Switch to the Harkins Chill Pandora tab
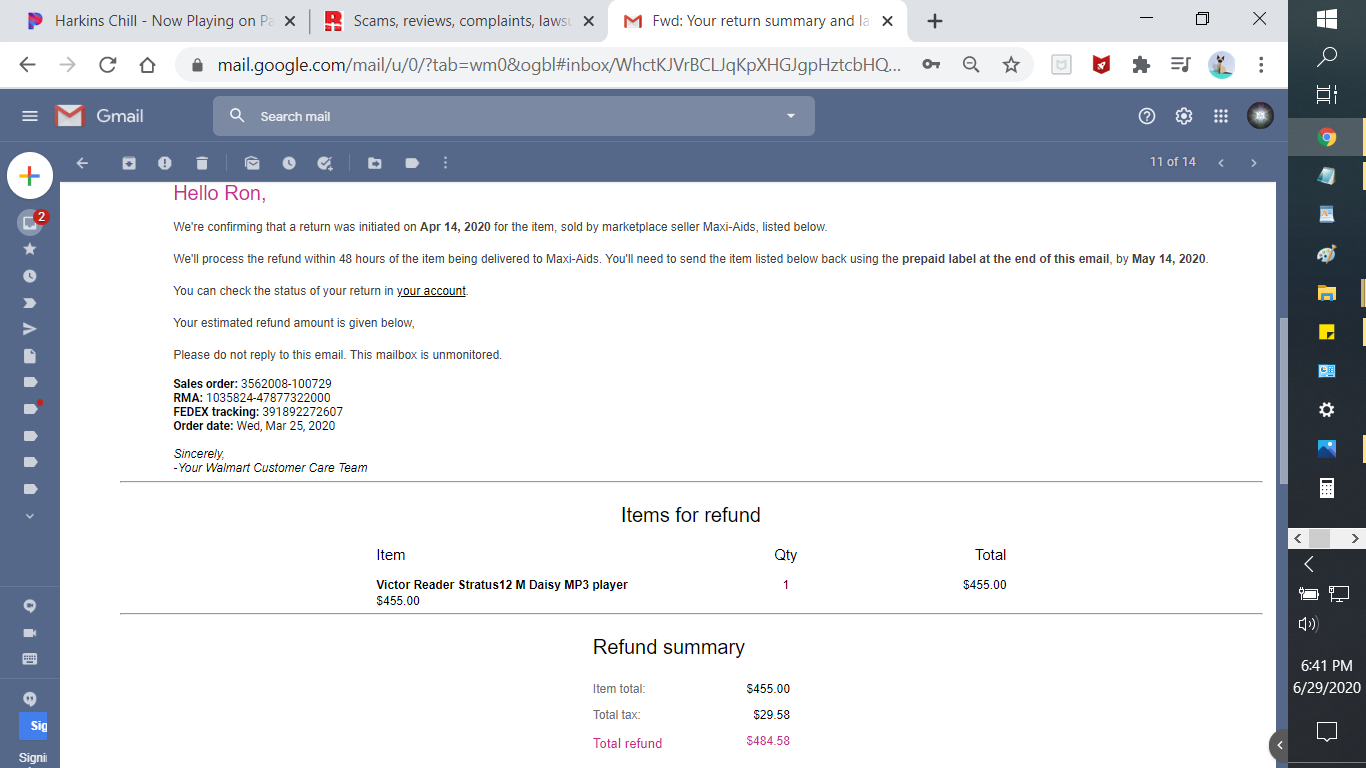 click(x=160, y=21)
